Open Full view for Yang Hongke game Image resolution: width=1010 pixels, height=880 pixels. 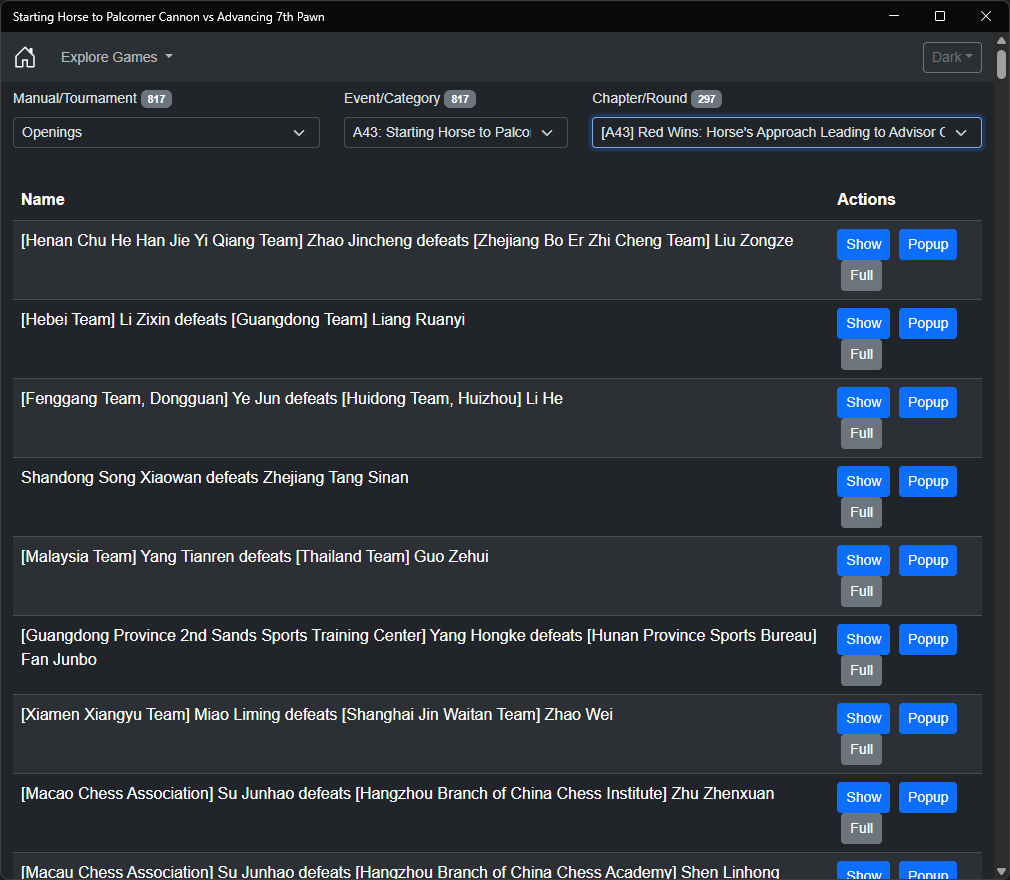[x=861, y=671]
